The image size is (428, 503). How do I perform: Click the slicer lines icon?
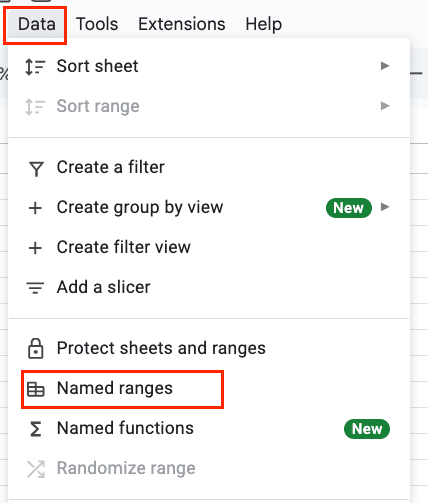[x=35, y=288]
